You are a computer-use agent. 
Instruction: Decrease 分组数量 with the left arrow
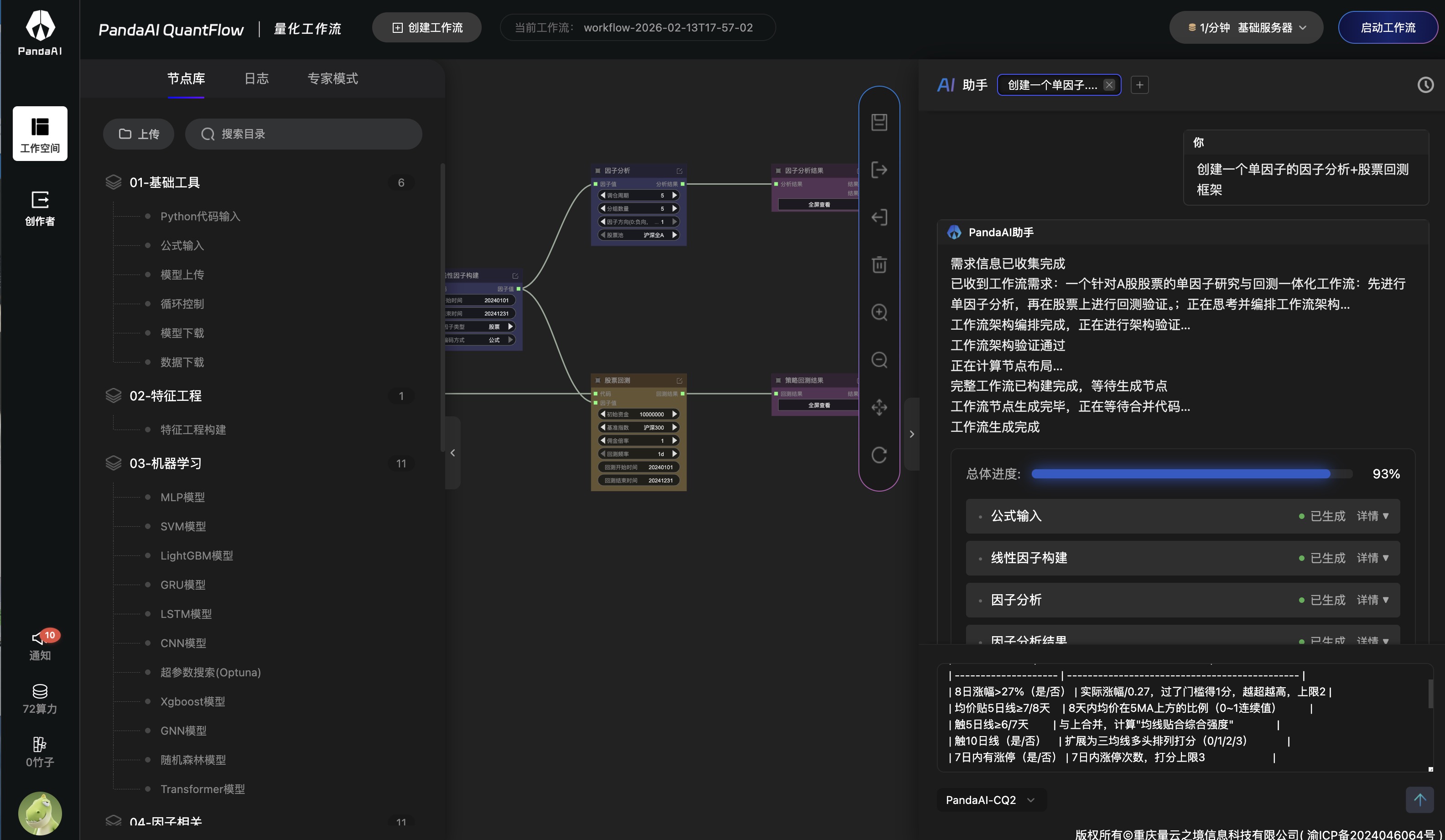click(x=603, y=208)
